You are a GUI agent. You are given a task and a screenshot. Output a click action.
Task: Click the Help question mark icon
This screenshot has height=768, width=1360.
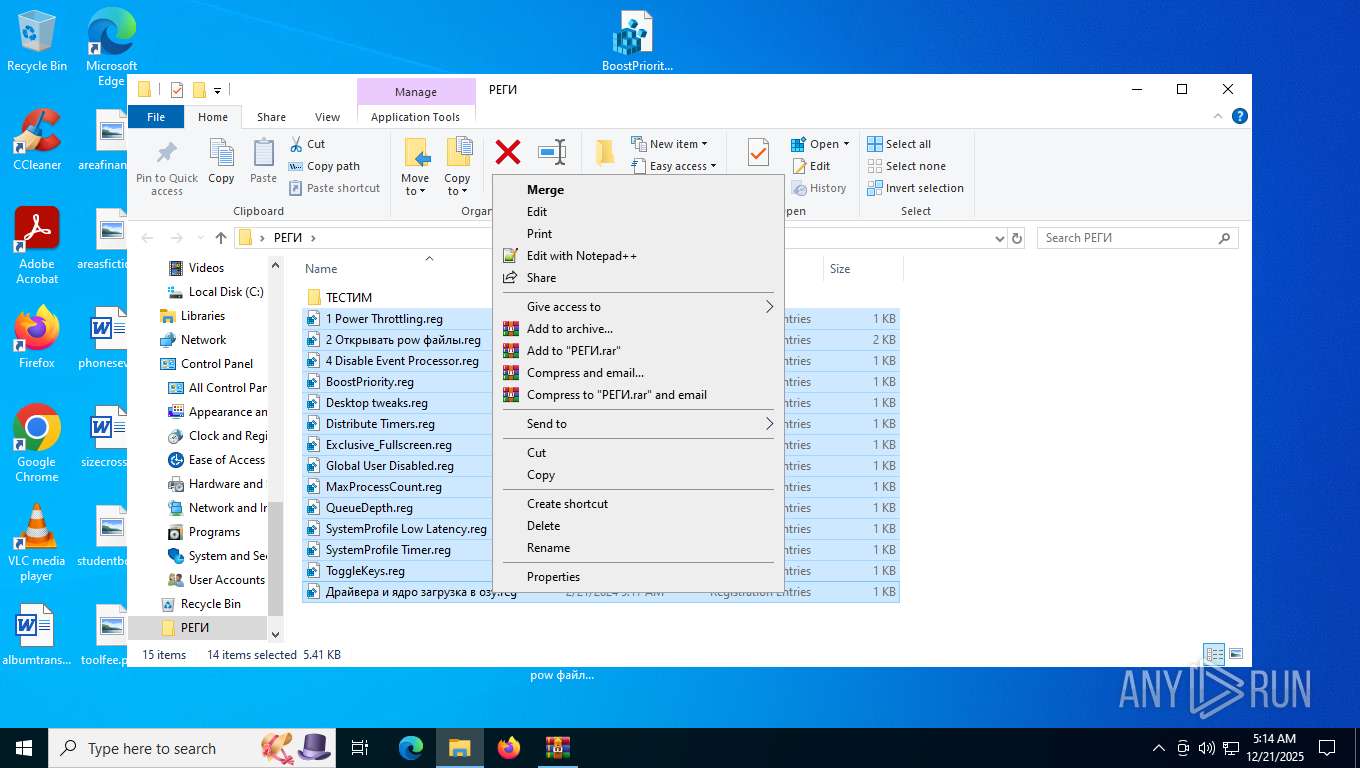(x=1240, y=117)
